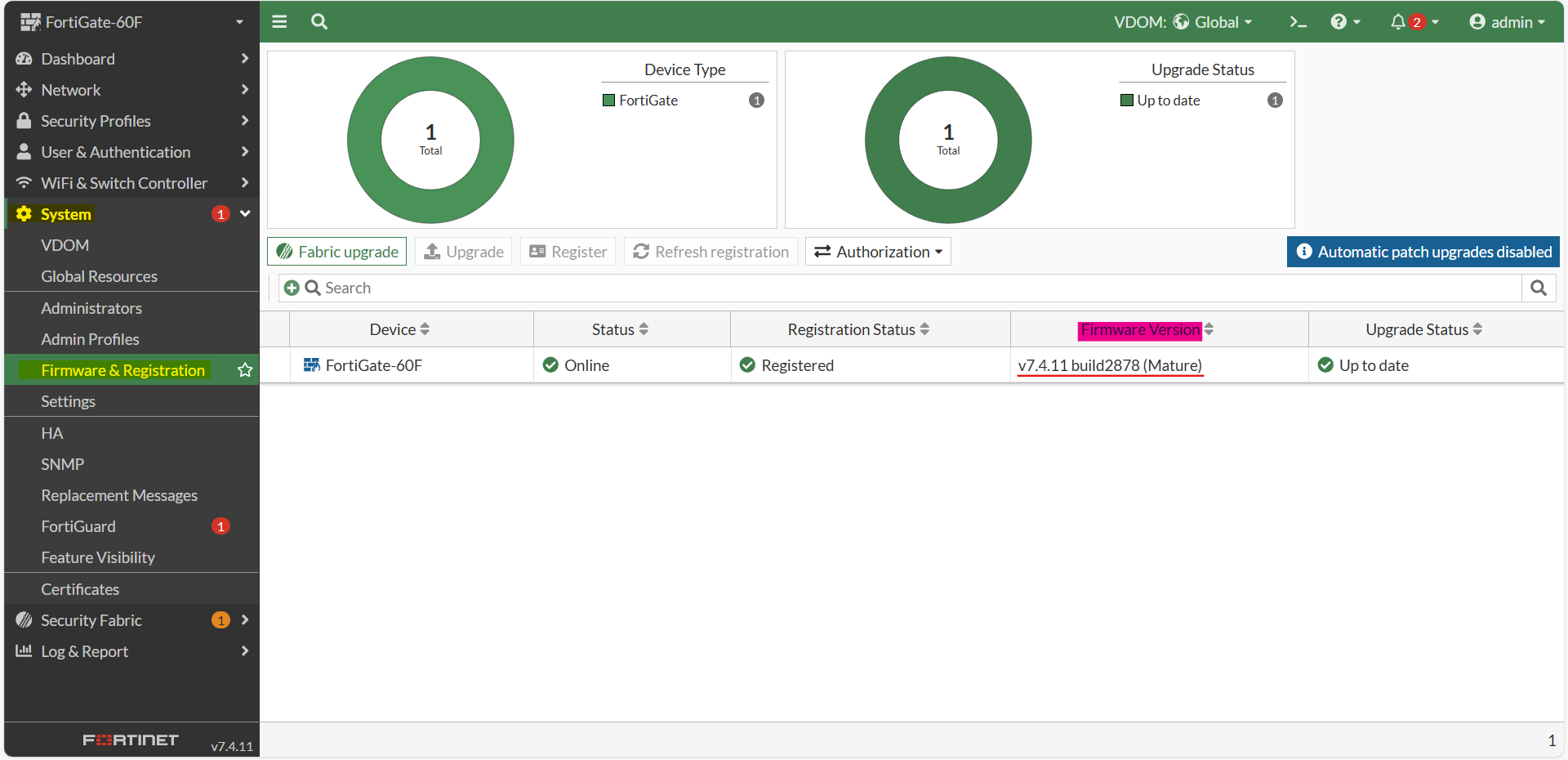1568x760 pixels.
Task: Open the notifications bell with 2 alerts
Action: click(x=1414, y=22)
